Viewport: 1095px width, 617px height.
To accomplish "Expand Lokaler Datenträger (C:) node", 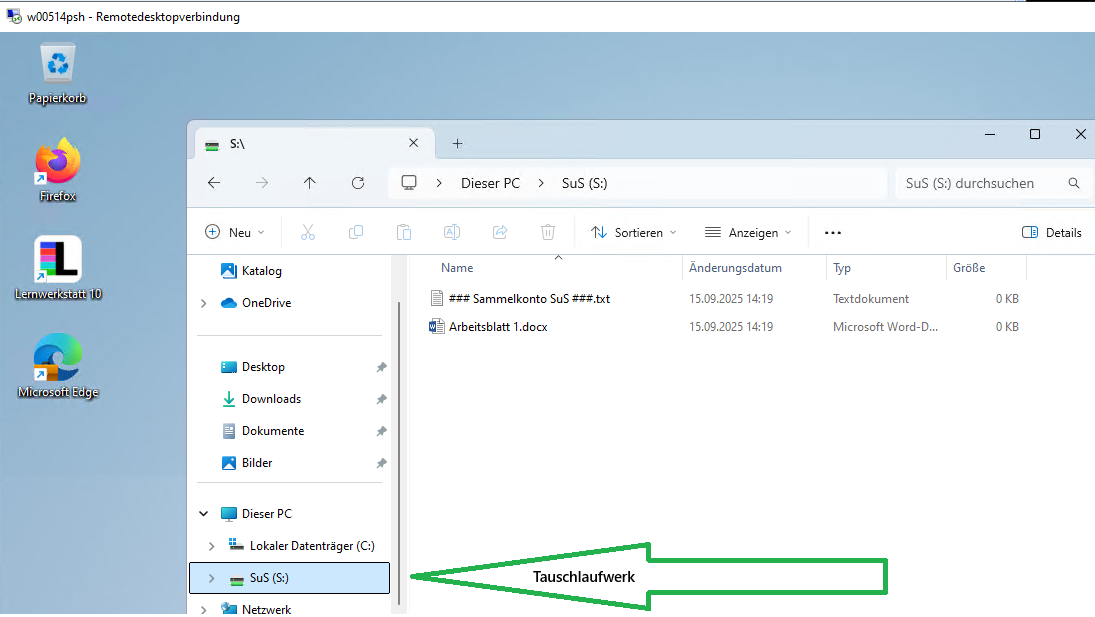I will [211, 546].
